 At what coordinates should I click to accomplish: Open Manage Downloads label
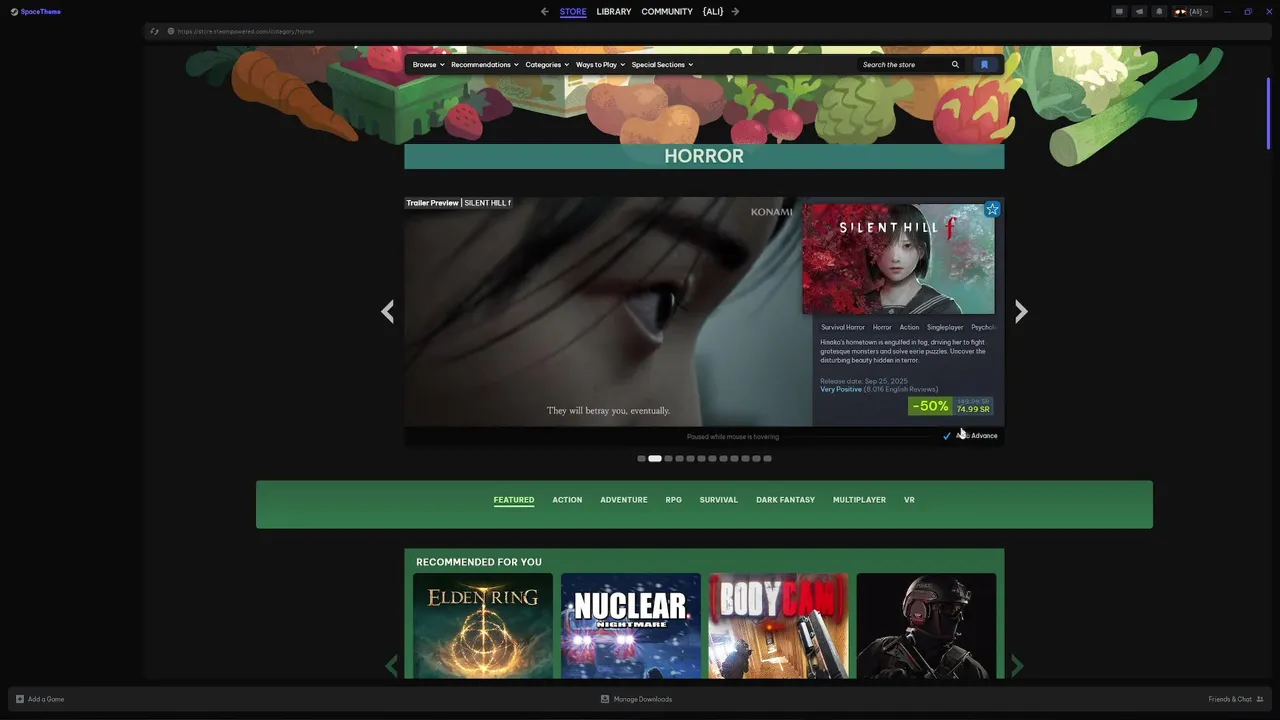643,699
